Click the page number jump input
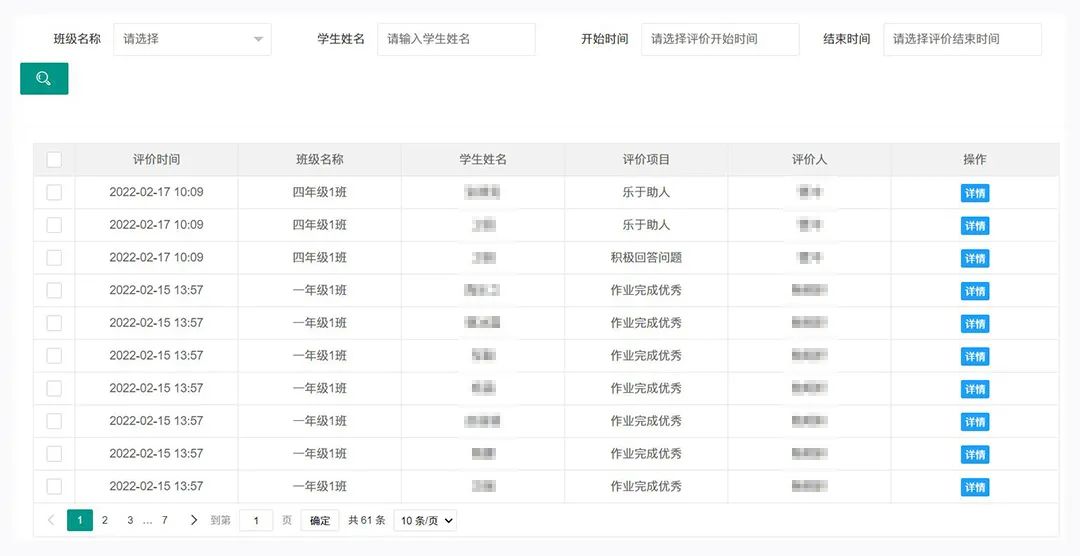Image resolution: width=1080 pixels, height=556 pixels. click(x=256, y=521)
